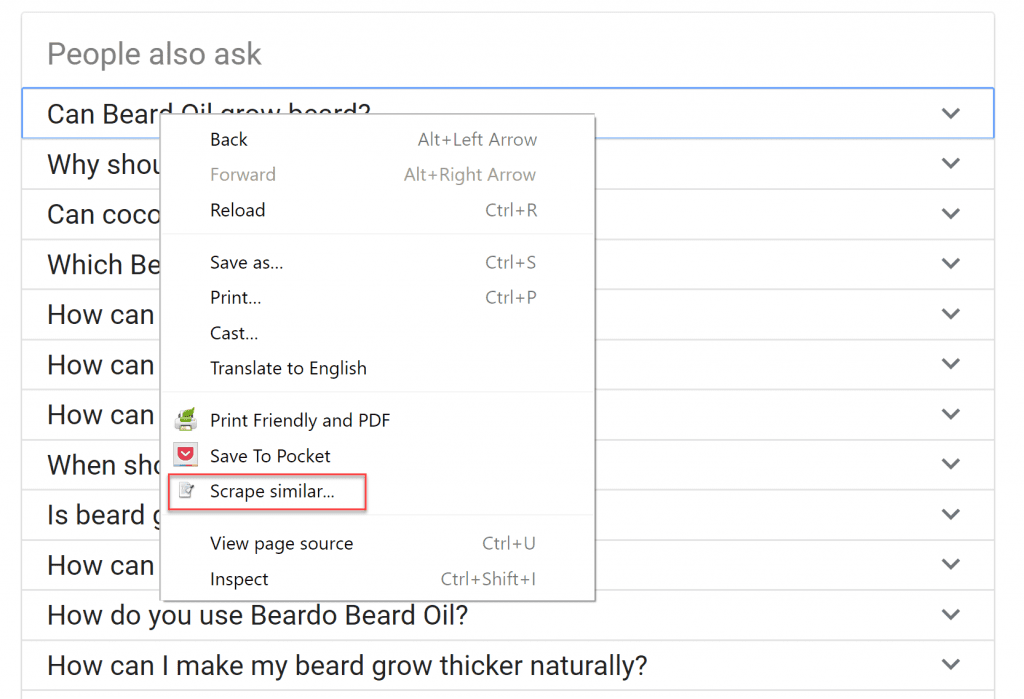The width and height of the screenshot is (1024, 699).
Task: Expand 'Can Beard Oil grow beard?' question
Action: tap(949, 113)
